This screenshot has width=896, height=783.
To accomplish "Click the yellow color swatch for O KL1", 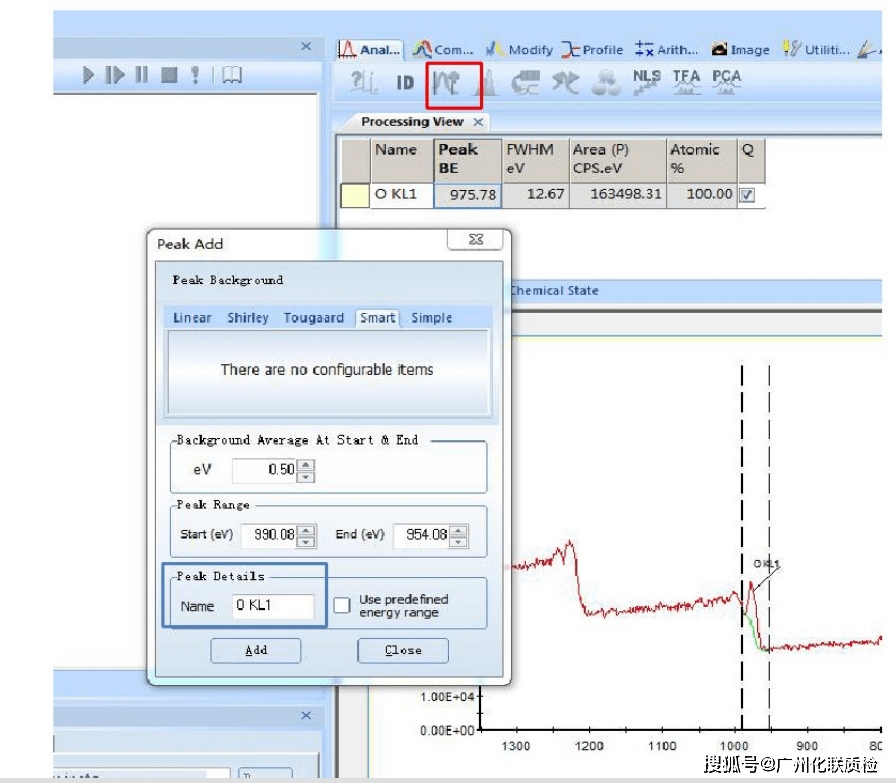I will click(x=355, y=195).
